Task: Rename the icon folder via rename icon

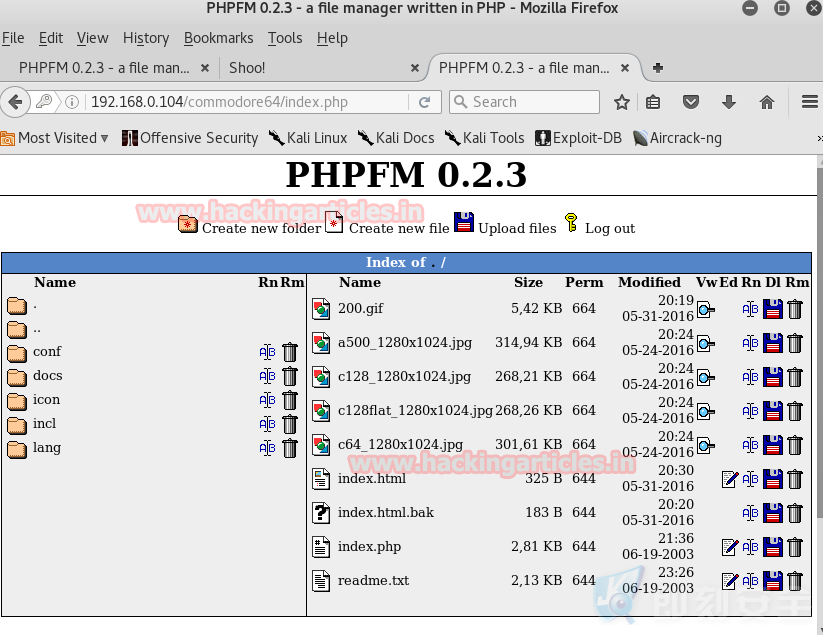Action: click(x=267, y=400)
